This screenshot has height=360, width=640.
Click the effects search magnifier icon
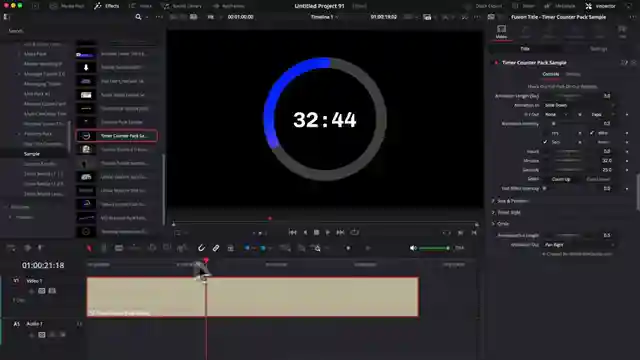(x=138, y=17)
